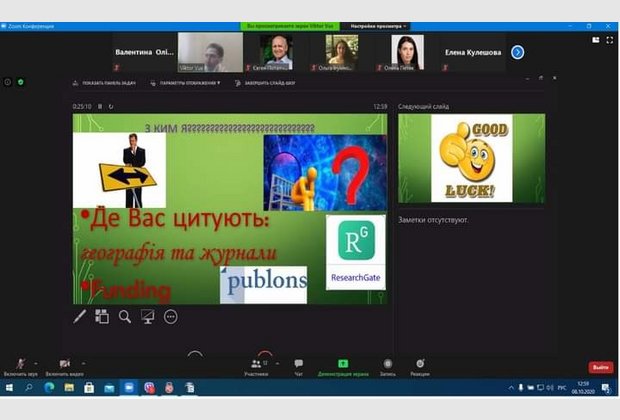Select Viktor Vus video thumbnail
This screenshot has width=620, height=420.
pos(210,52)
